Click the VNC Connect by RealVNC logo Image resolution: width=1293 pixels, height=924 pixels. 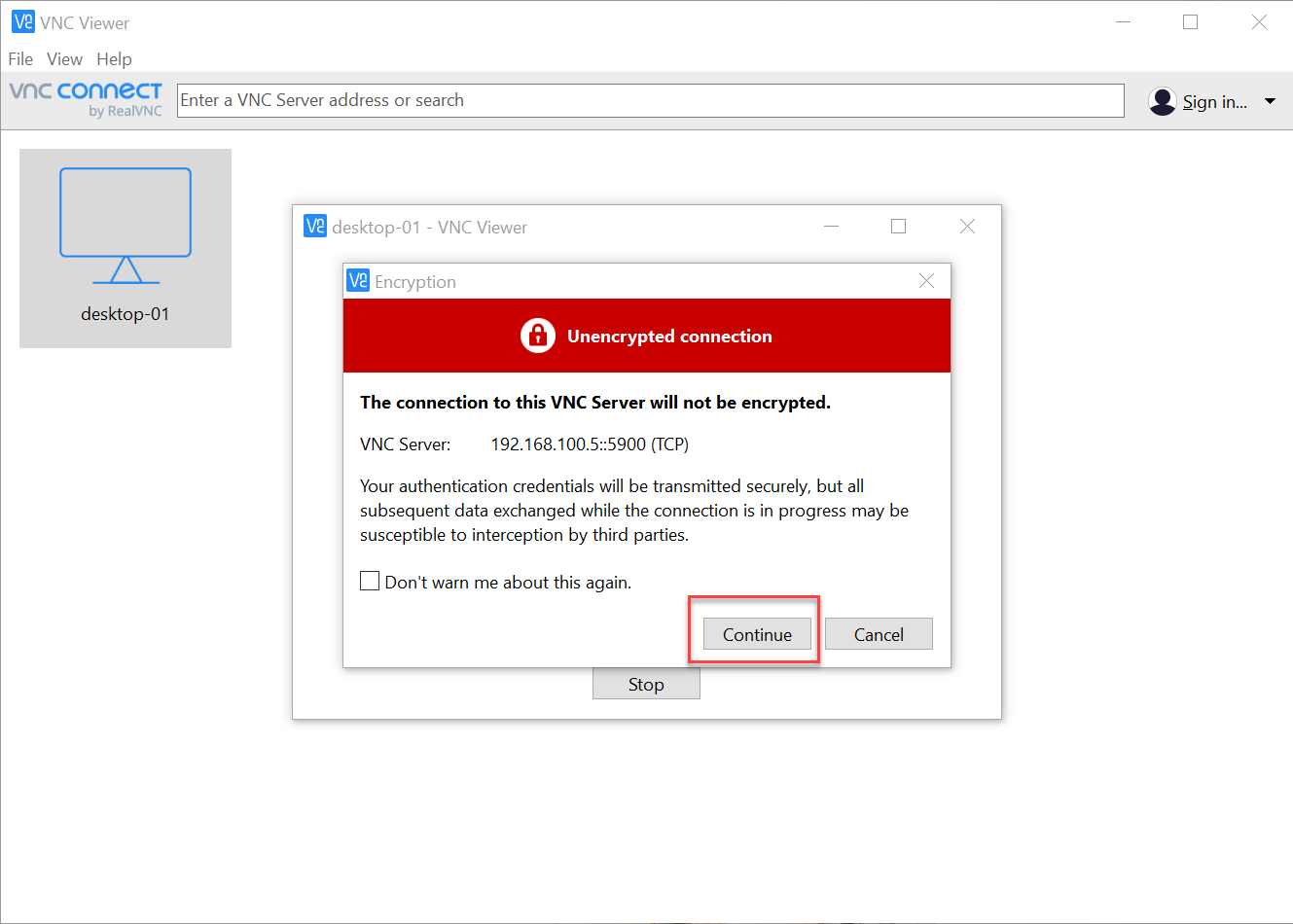coord(86,99)
